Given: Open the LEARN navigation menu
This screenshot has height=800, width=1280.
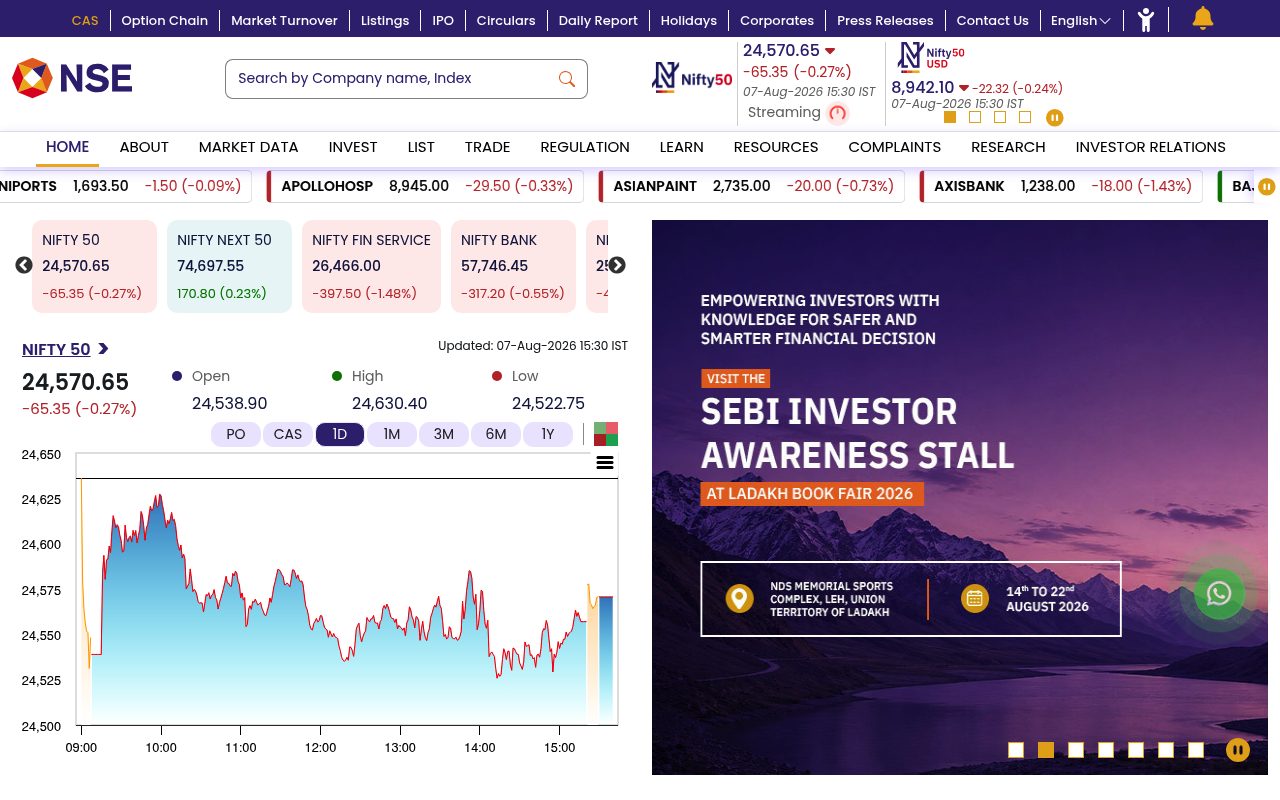Looking at the screenshot, I should click(682, 147).
